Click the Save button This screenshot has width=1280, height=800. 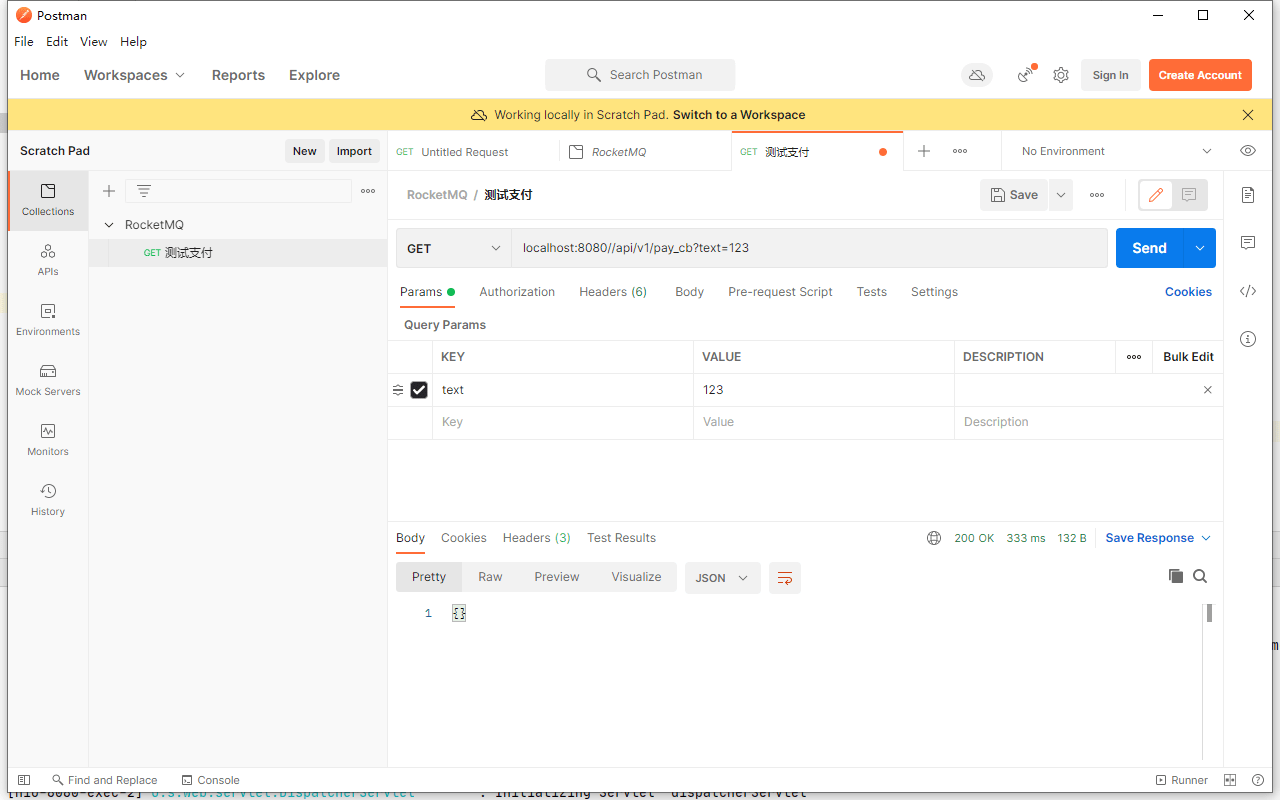pos(1013,195)
